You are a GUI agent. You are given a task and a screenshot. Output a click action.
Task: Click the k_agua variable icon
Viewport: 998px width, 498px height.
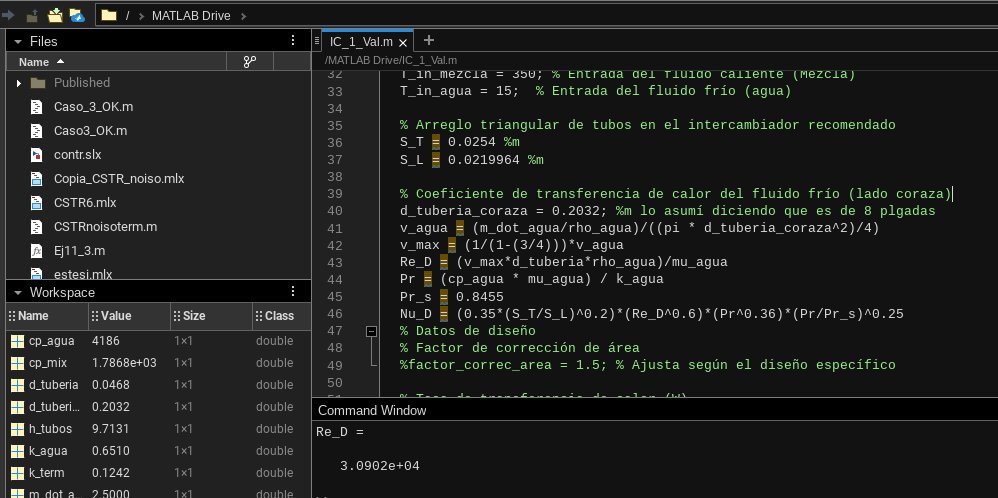coord(17,451)
